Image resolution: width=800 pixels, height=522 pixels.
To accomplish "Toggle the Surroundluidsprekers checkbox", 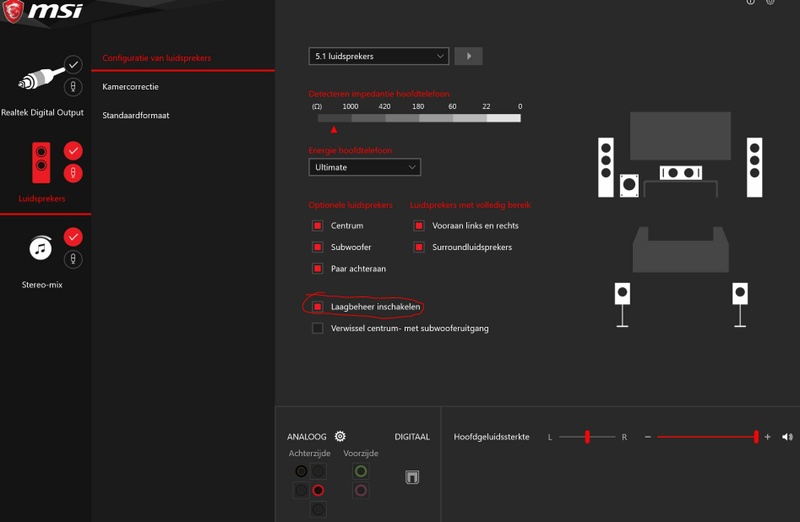I will tap(419, 247).
